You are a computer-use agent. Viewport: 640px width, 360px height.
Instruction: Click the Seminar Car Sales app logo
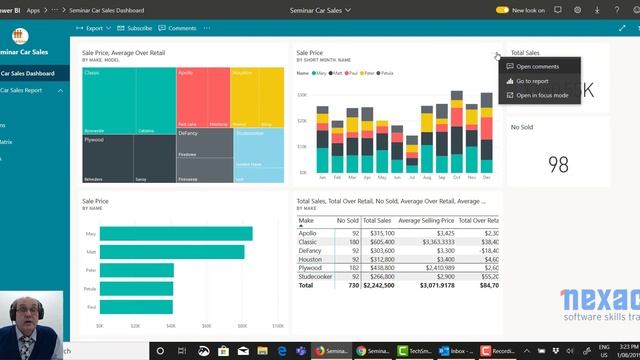click(x=20, y=36)
